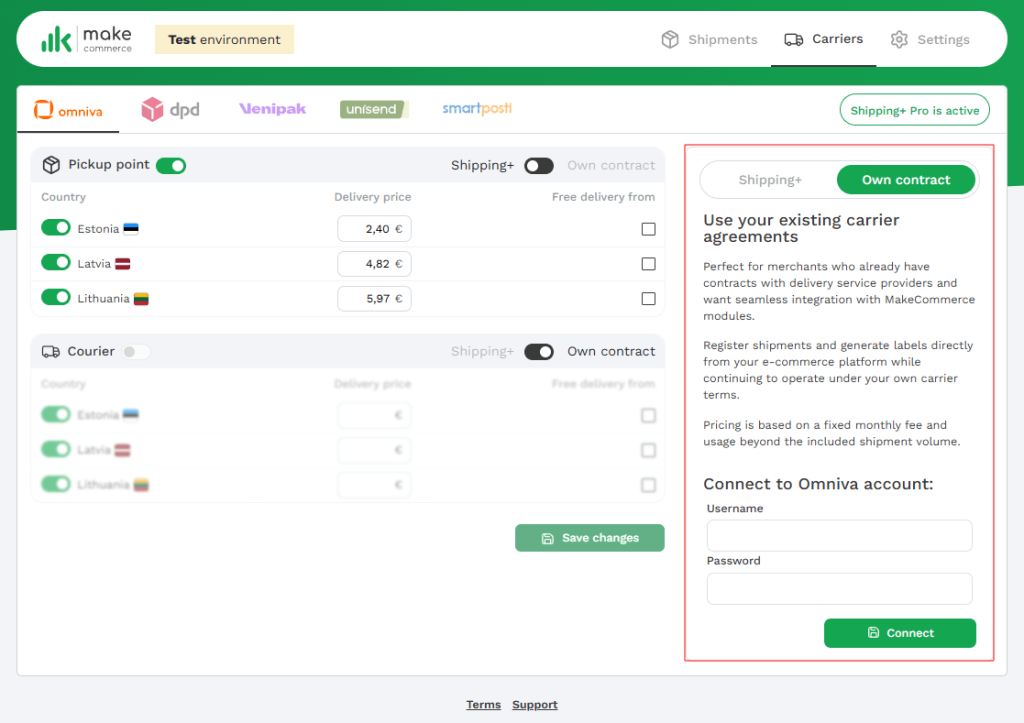1024x723 pixels.
Task: Click the Save changes button
Action: [x=590, y=538]
